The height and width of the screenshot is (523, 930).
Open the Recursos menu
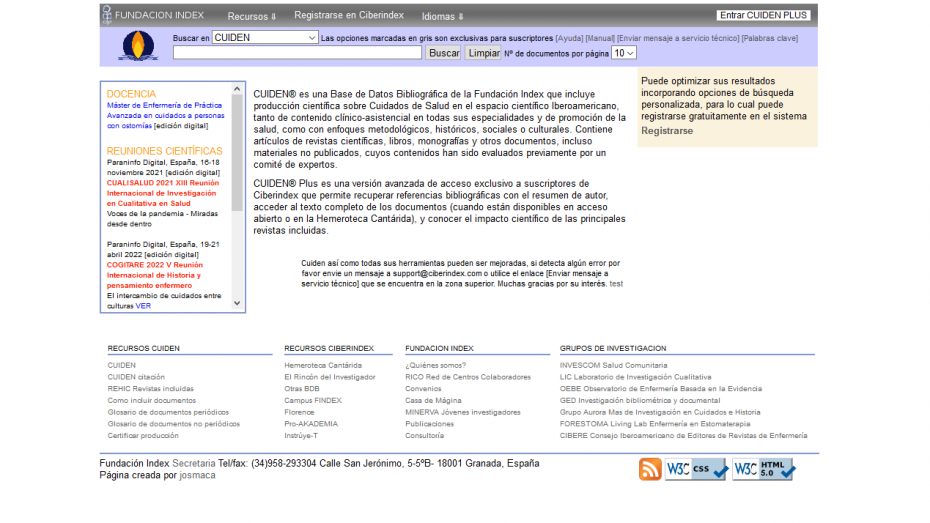251,16
